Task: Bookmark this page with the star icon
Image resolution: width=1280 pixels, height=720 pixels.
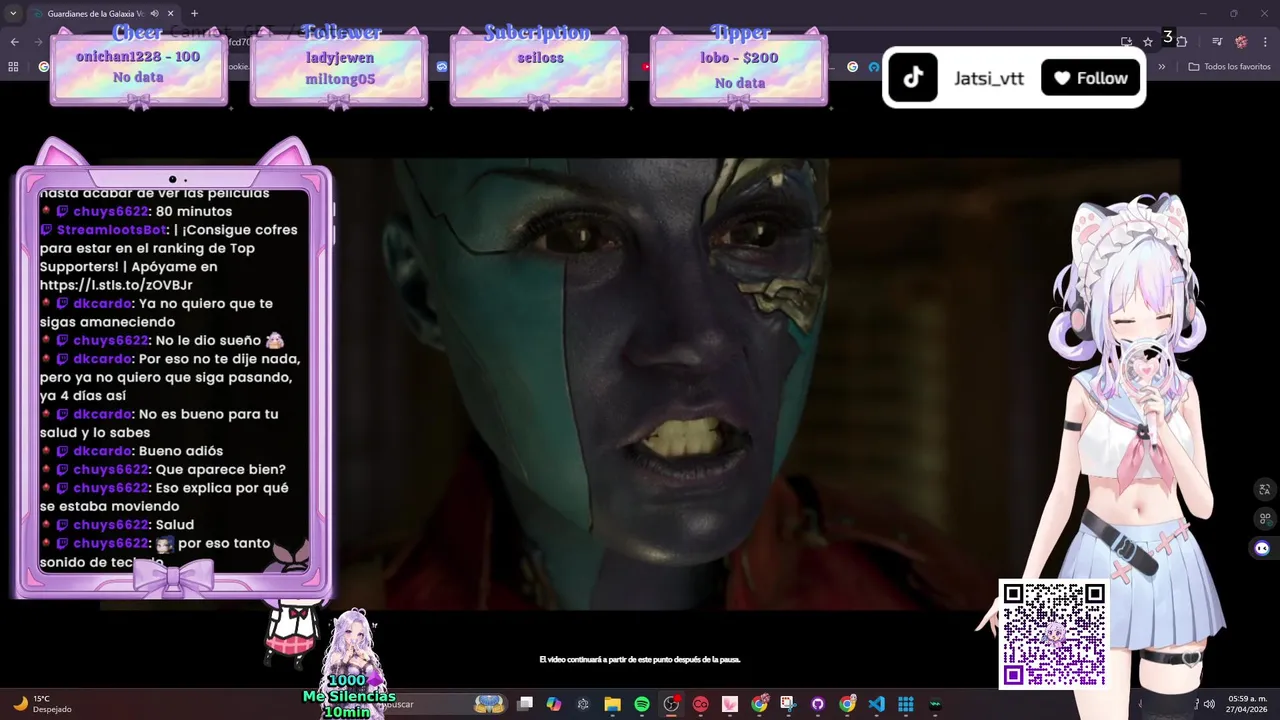Action: coord(1148,41)
